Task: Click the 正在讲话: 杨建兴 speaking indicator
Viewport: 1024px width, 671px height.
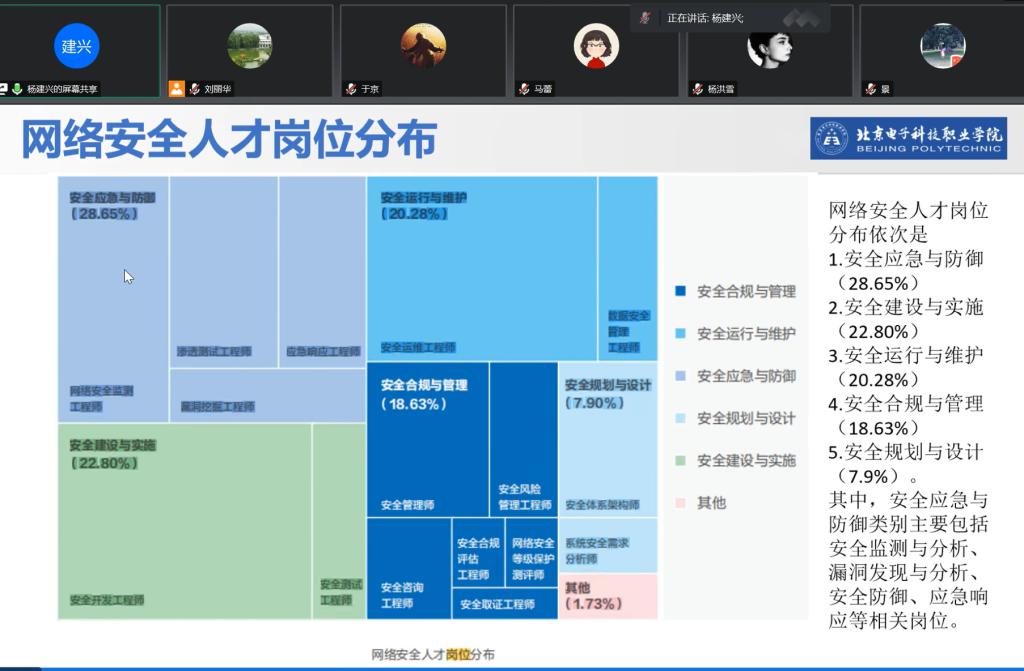Action: [x=705, y=18]
